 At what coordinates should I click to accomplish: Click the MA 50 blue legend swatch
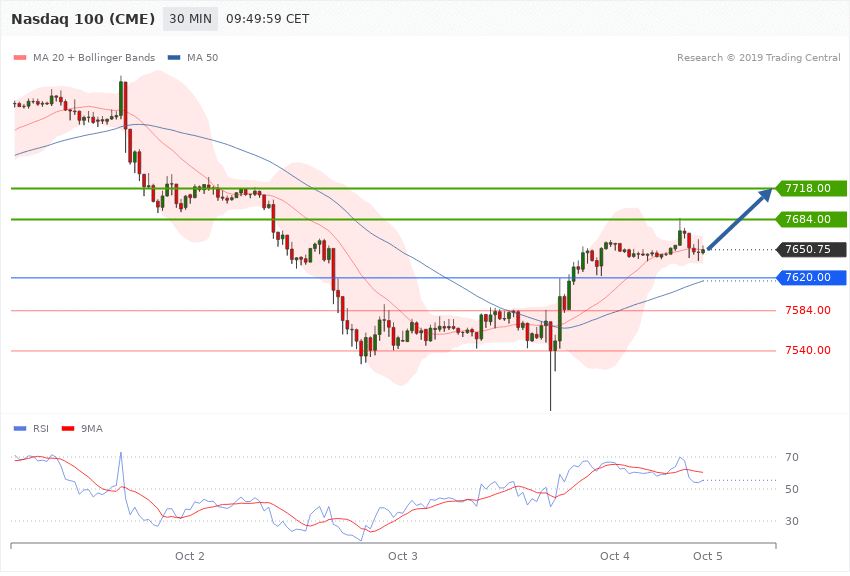point(174,57)
